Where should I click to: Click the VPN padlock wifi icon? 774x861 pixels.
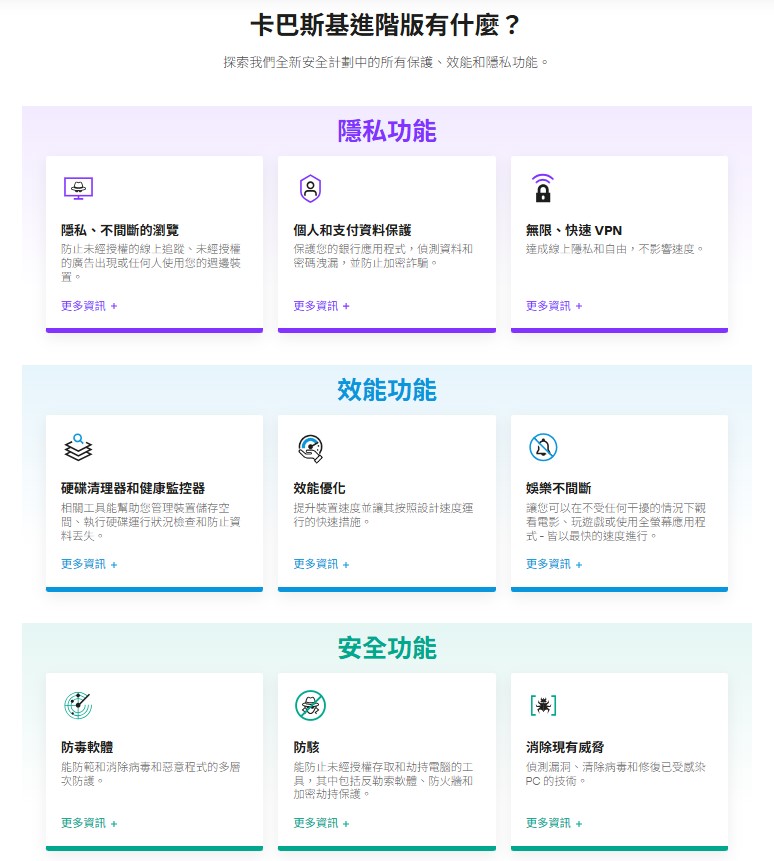pyautogui.click(x=543, y=188)
